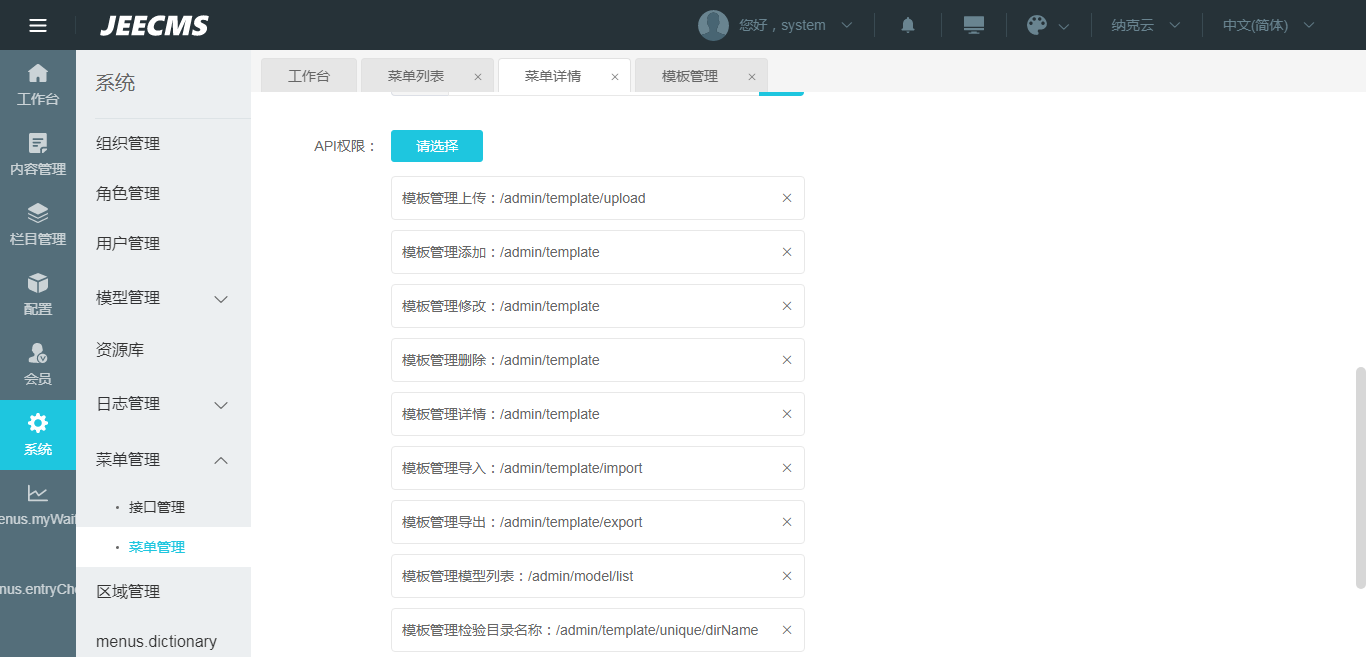Remove the /admin/template/import permission entry
Screen dimensions: 1366x657
pos(787,468)
